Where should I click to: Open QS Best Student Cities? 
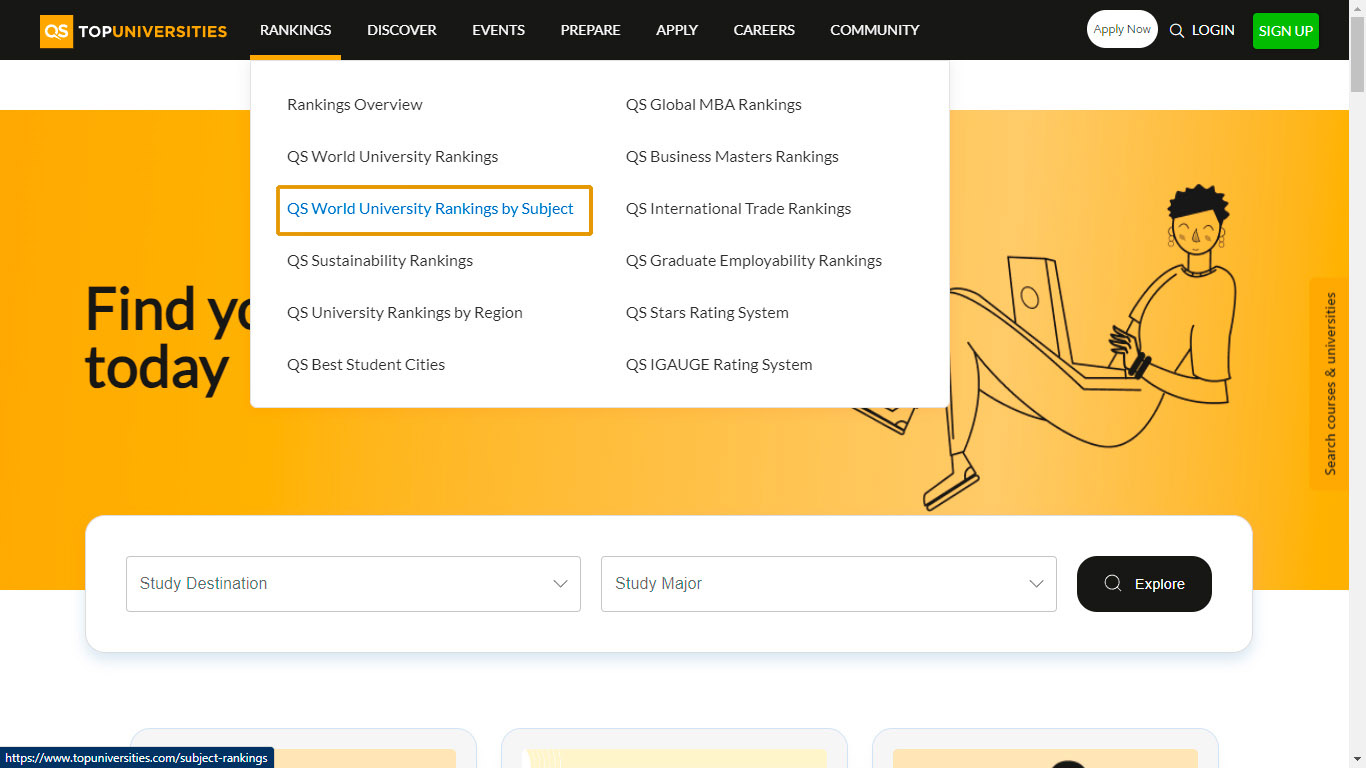click(366, 365)
